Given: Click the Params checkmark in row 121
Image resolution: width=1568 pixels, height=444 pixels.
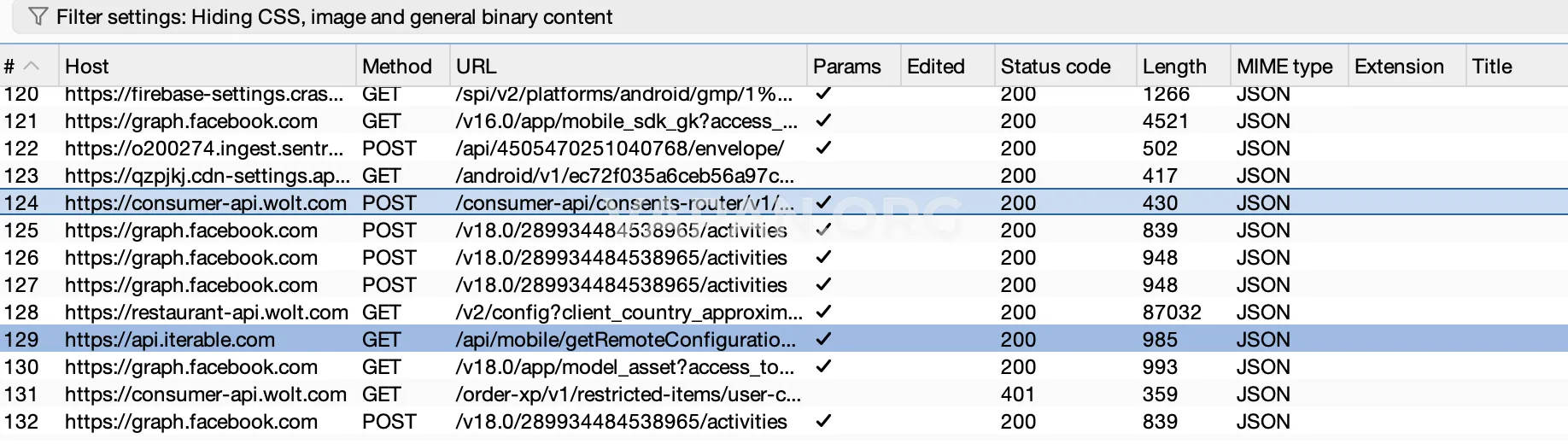Looking at the screenshot, I should [x=823, y=120].
